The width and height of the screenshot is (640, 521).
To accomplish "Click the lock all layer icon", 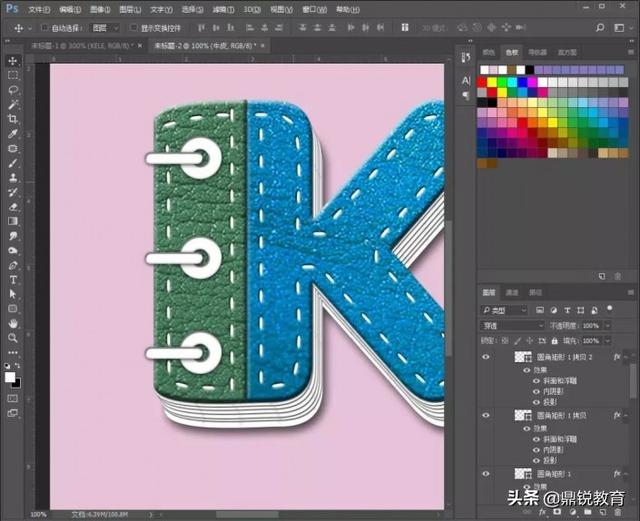I will (x=554, y=341).
